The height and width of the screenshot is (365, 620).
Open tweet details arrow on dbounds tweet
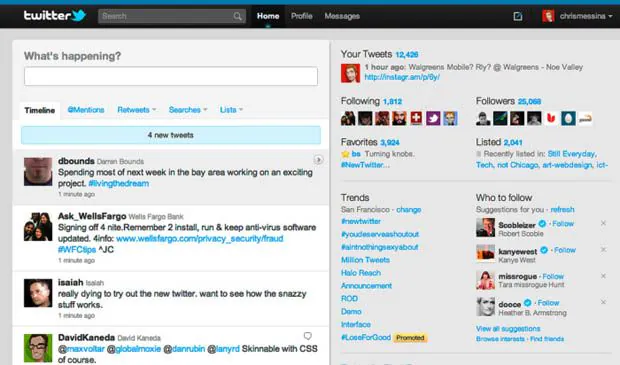click(x=318, y=160)
